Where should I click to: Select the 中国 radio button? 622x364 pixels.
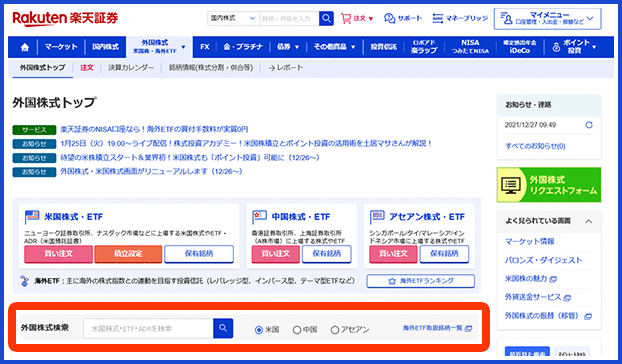(297, 330)
